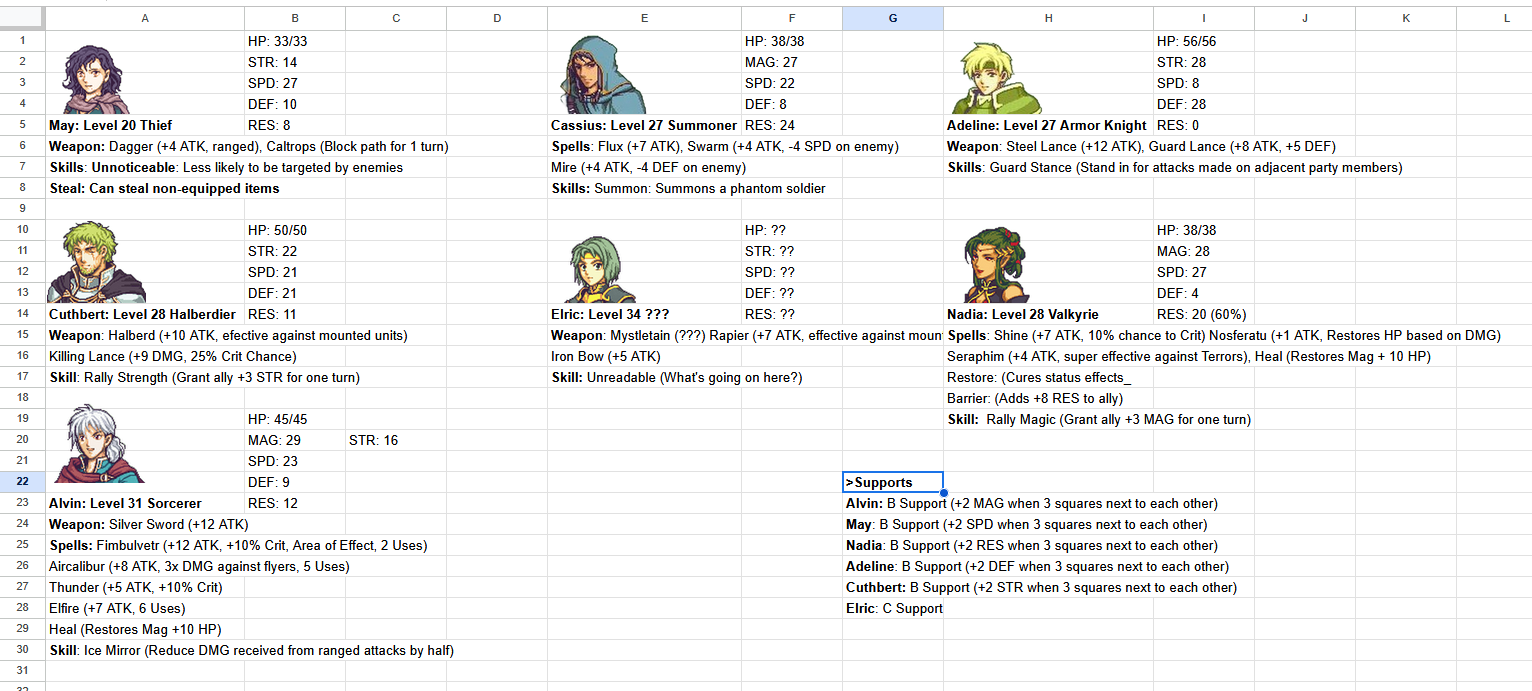The width and height of the screenshot is (1532, 691).
Task: Click cell 'Cassius: Level 27 Summoner'
Action: pos(644,125)
